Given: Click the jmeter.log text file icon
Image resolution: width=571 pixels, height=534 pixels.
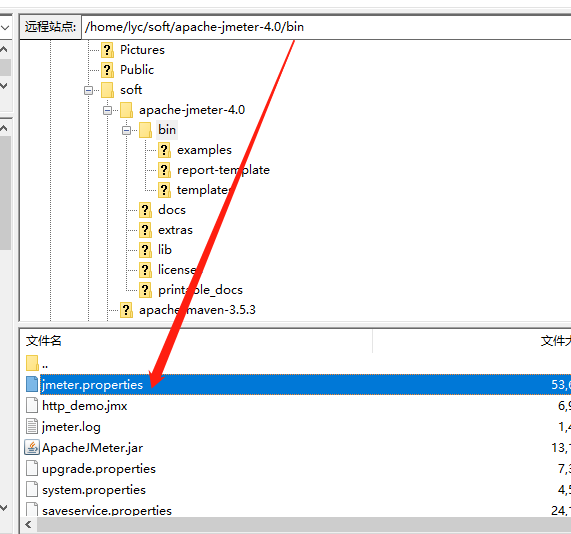Looking at the screenshot, I should pyautogui.click(x=32, y=426).
